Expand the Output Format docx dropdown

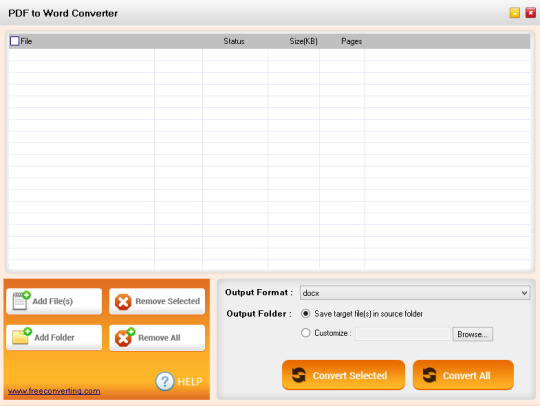click(415, 293)
